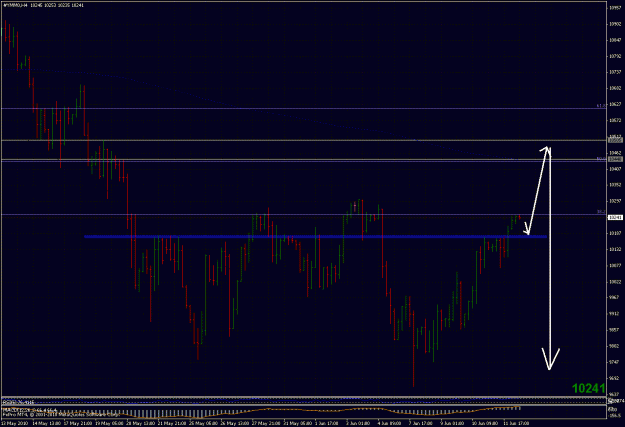Viewport: 625px width, 427px height.
Task: Select the 61.8 Fibonacci level label
Action: [x=601, y=106]
